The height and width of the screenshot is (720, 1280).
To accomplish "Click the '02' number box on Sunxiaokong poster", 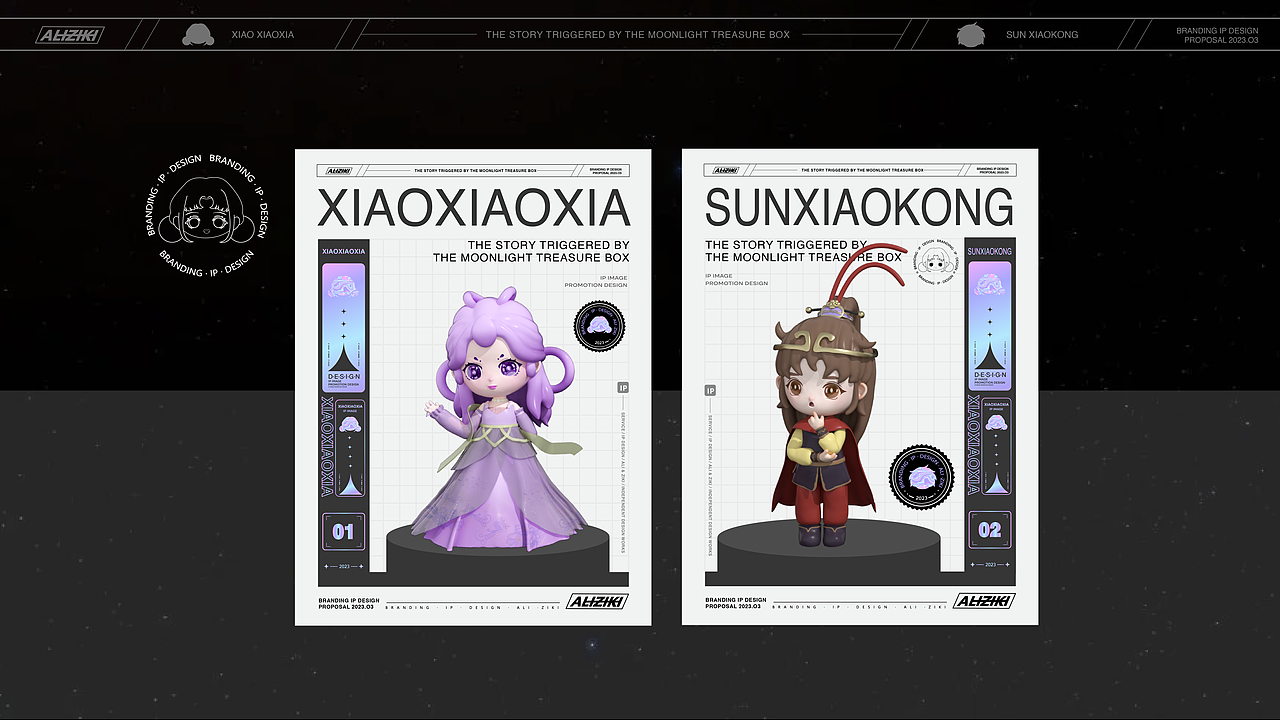I will [x=990, y=530].
